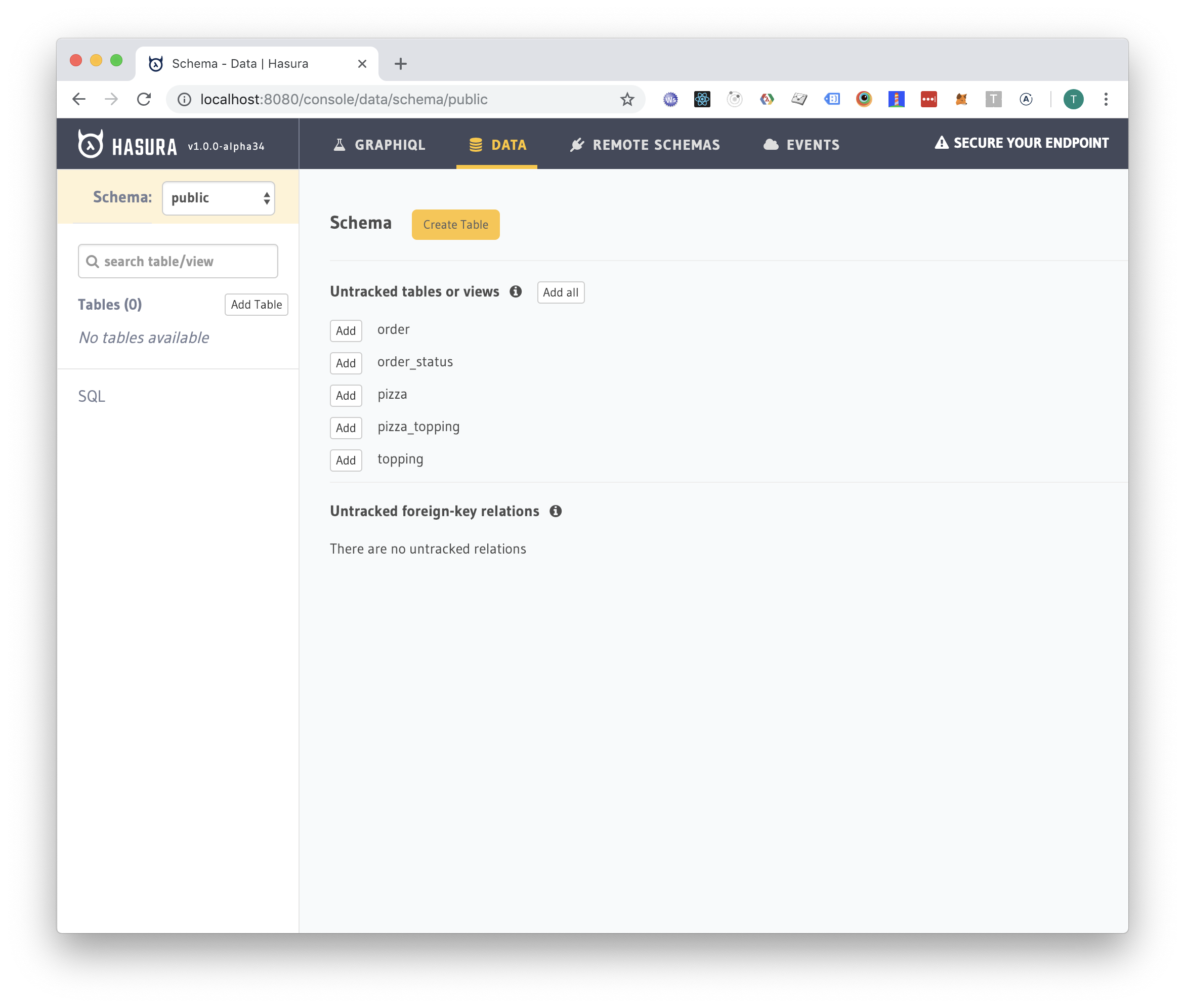Add the order table to tracking
The height and width of the screenshot is (1008, 1185).
(345, 329)
